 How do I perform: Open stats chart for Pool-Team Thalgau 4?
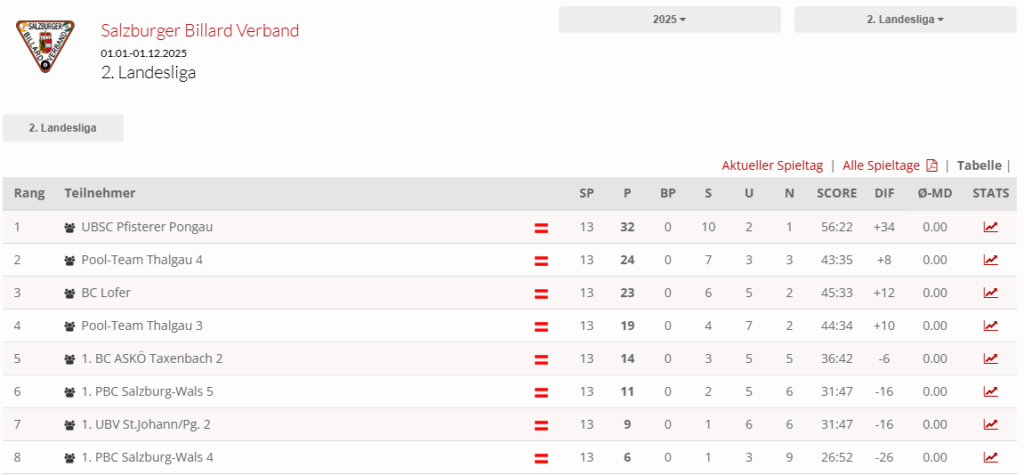(x=990, y=260)
